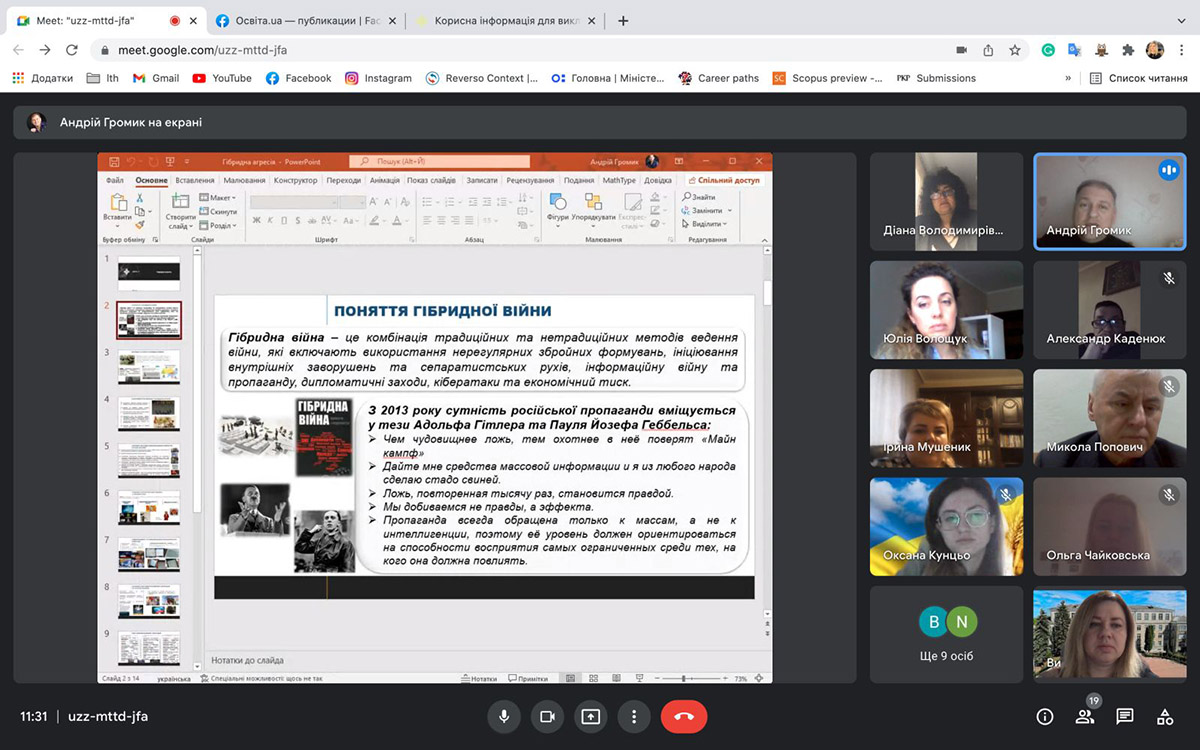Screen dimensions: 1200x750
Task: Toggle the camera on or off
Action: pyautogui.click(x=547, y=716)
